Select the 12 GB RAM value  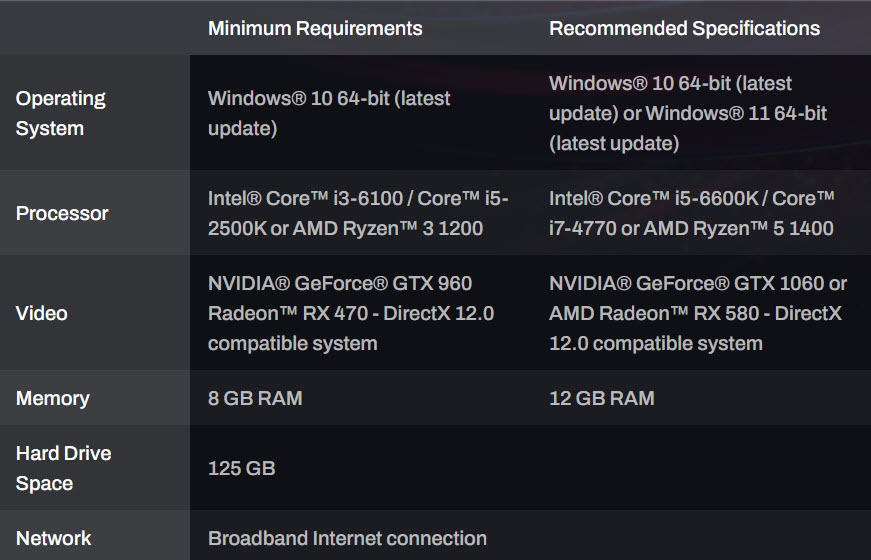pyautogui.click(x=602, y=398)
